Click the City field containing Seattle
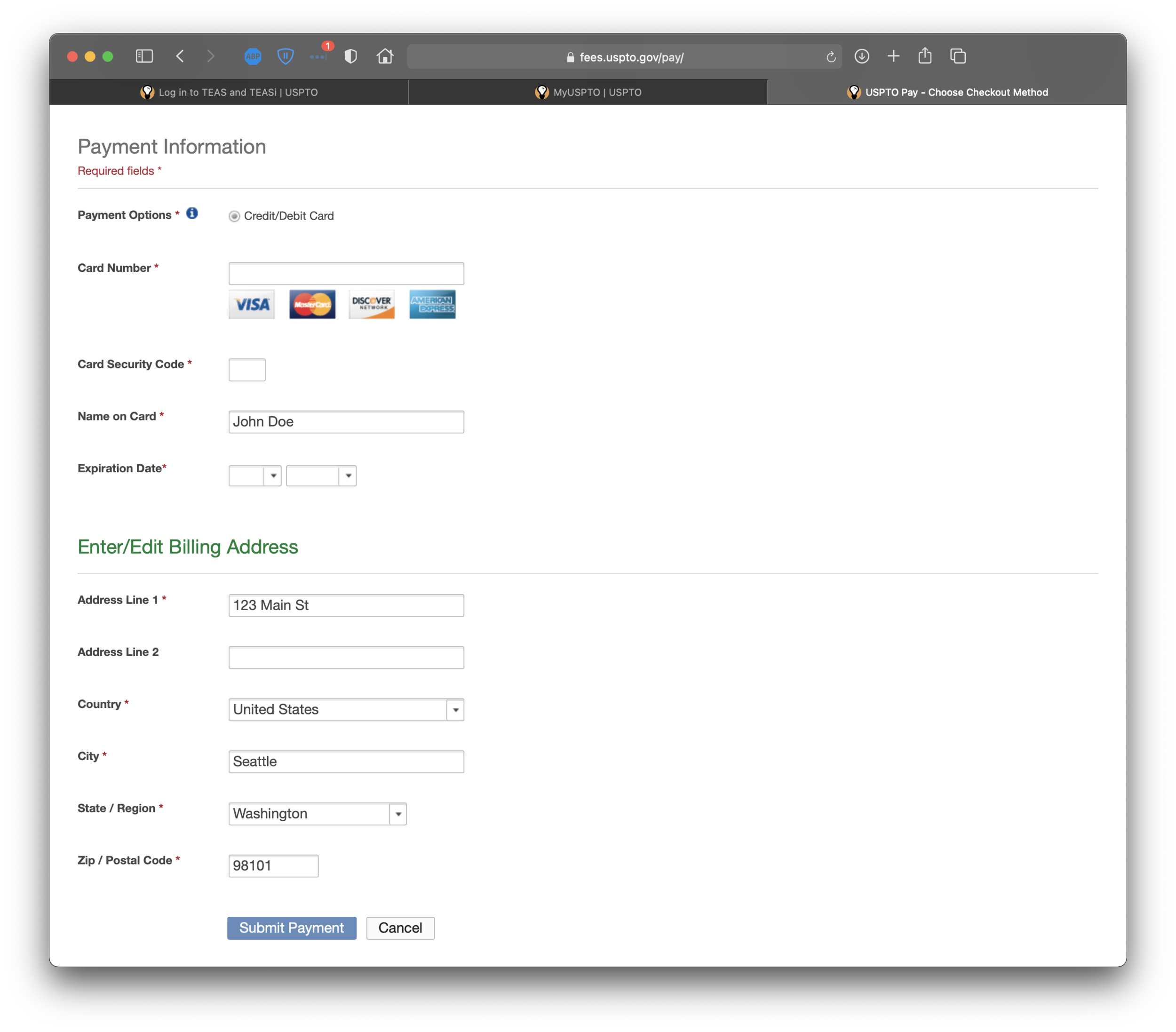The height and width of the screenshot is (1032, 1176). coord(346,762)
